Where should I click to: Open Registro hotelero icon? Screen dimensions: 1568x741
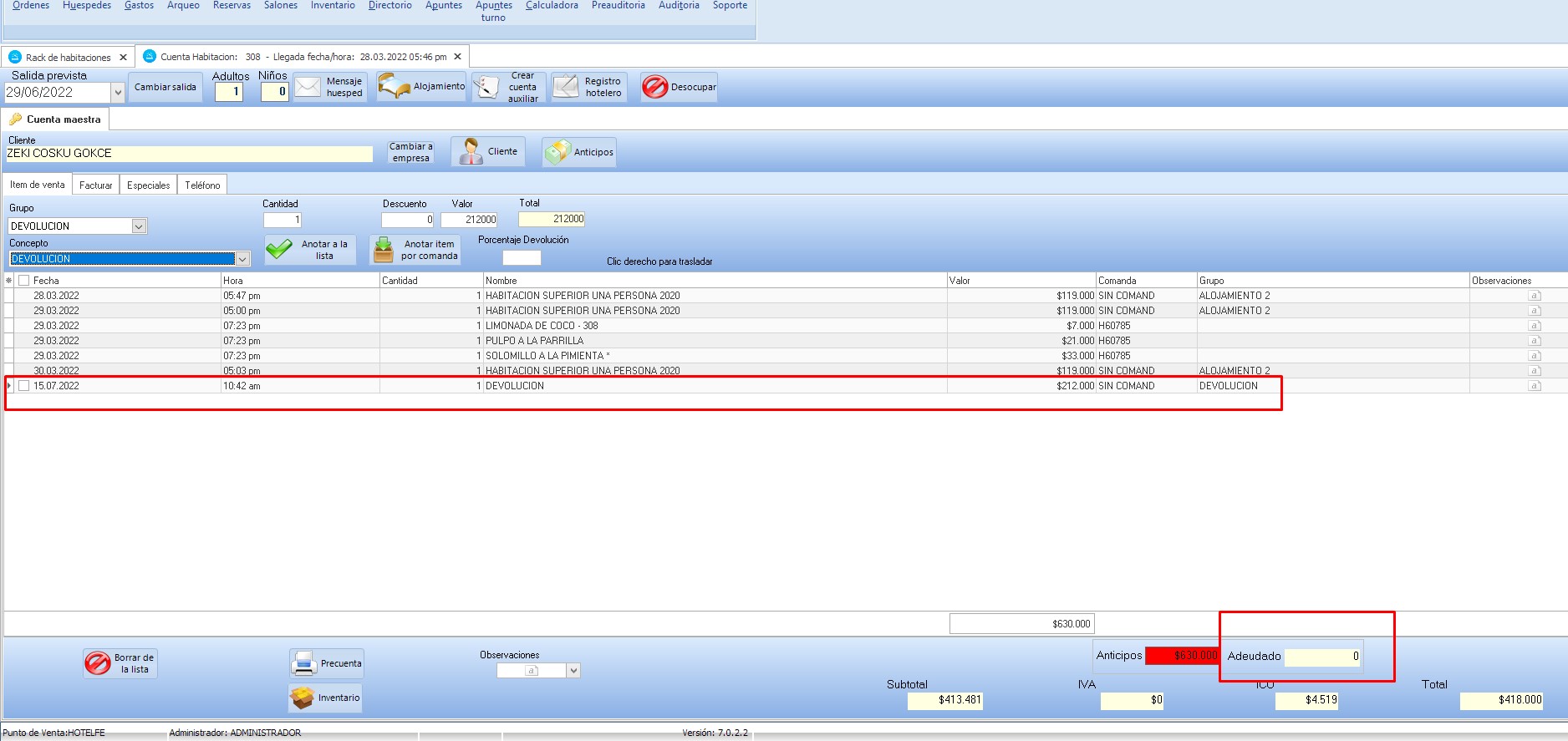click(566, 87)
